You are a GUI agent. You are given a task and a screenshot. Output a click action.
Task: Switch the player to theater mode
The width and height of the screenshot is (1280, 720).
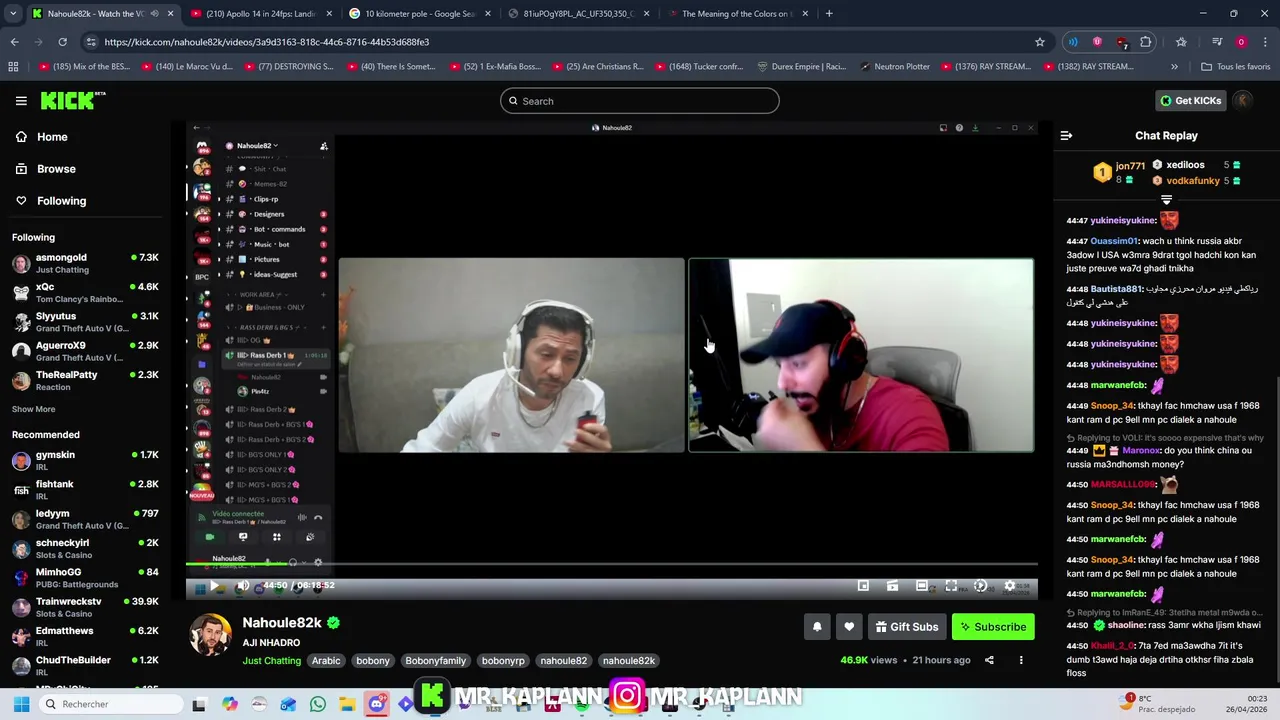tap(922, 586)
